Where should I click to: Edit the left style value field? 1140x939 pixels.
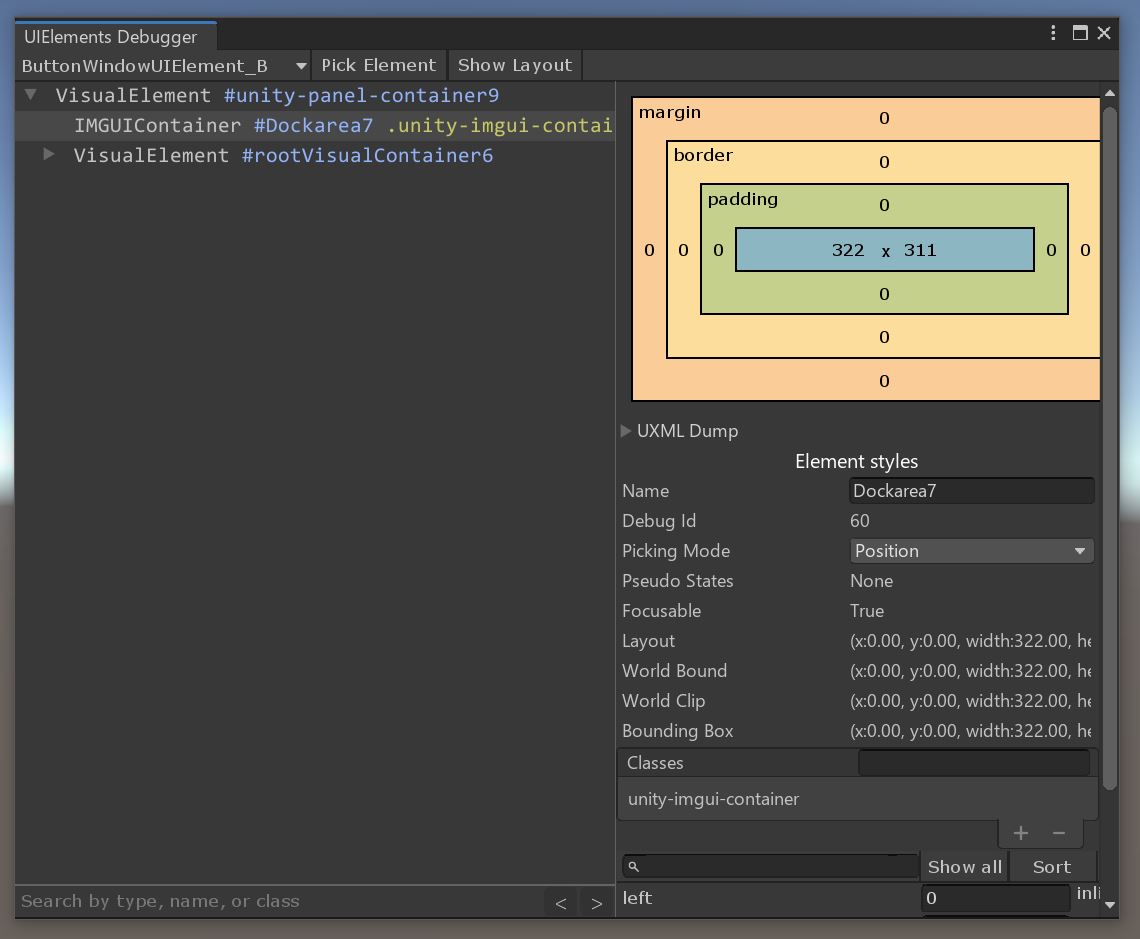995,898
